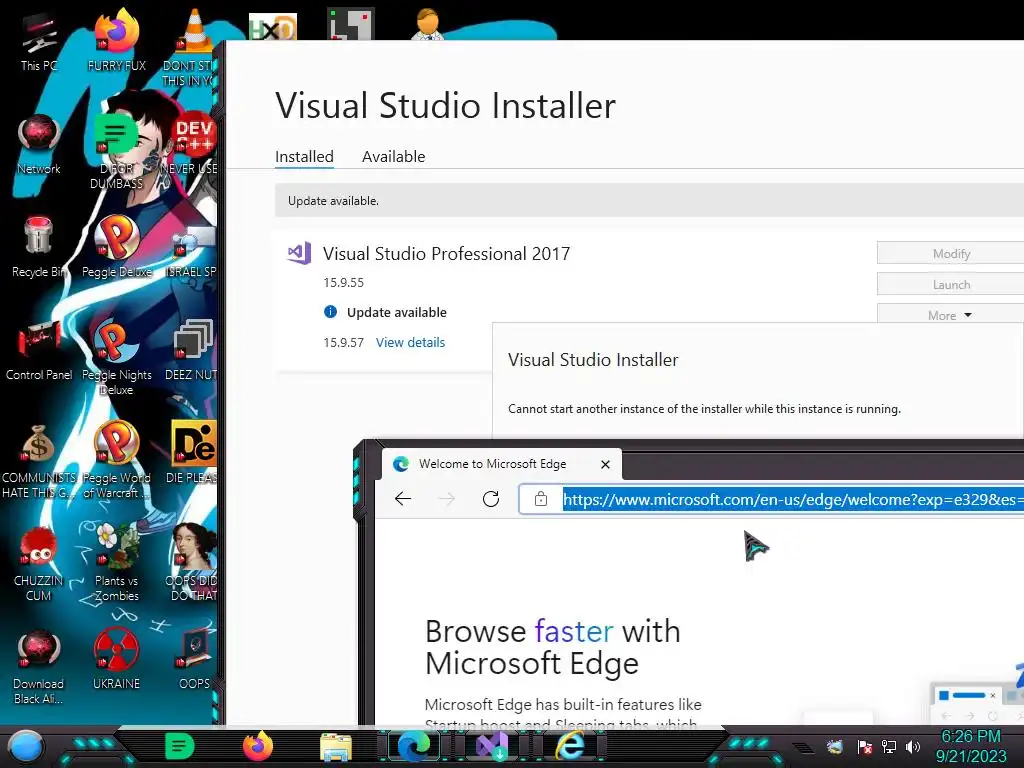This screenshot has width=1024, height=768.
Task: Click the "Browse faster with Microsoft Edge" heading
Action: [x=552, y=647]
